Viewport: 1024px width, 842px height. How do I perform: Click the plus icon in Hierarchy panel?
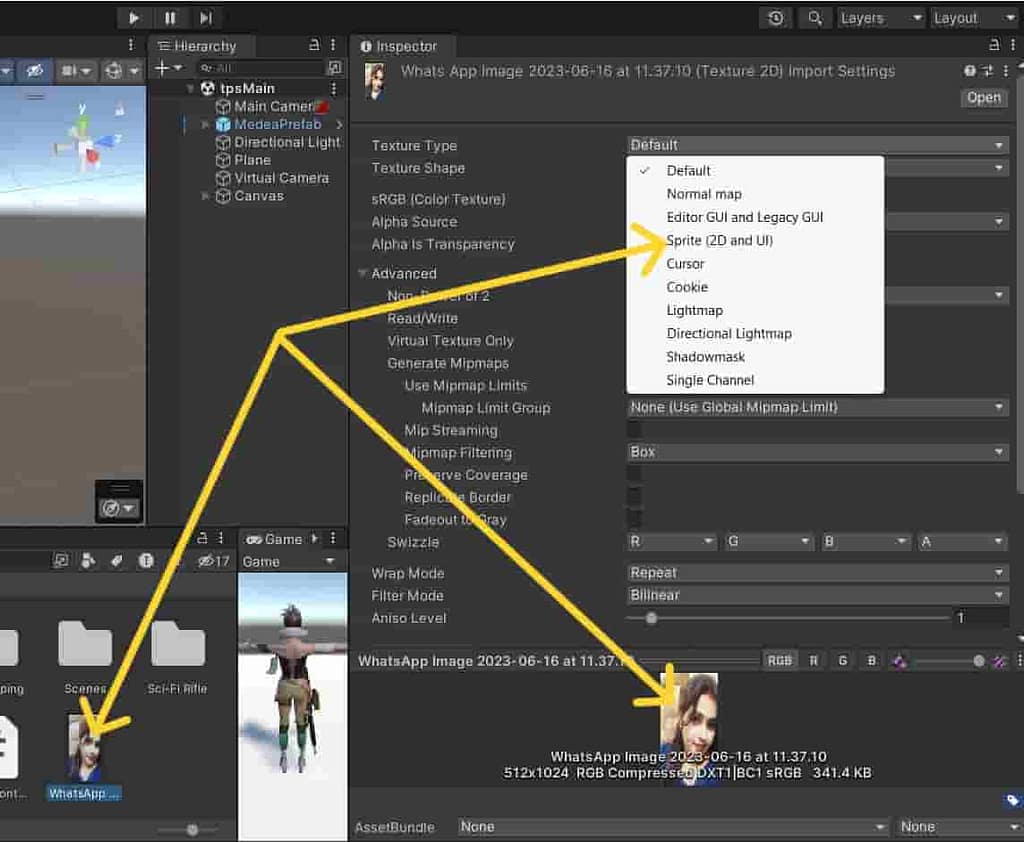[162, 68]
